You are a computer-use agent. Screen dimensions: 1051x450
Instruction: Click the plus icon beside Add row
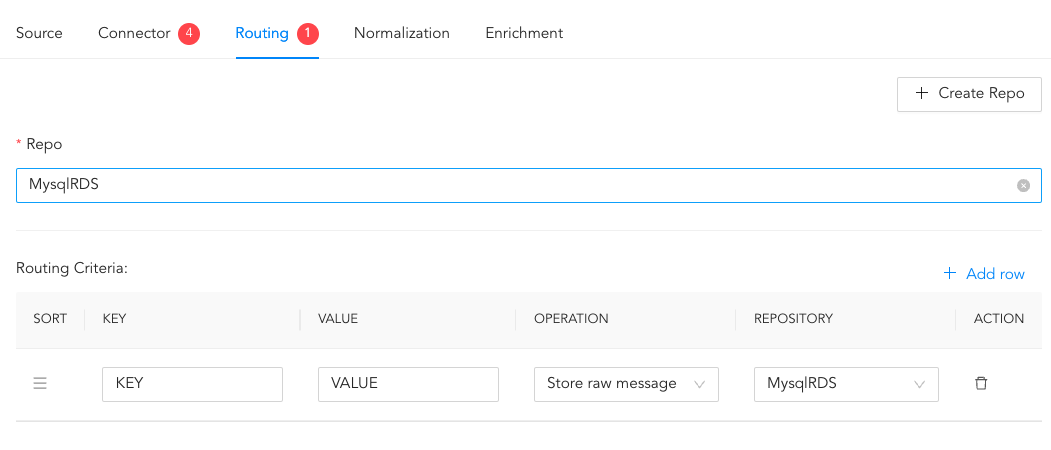pos(950,273)
